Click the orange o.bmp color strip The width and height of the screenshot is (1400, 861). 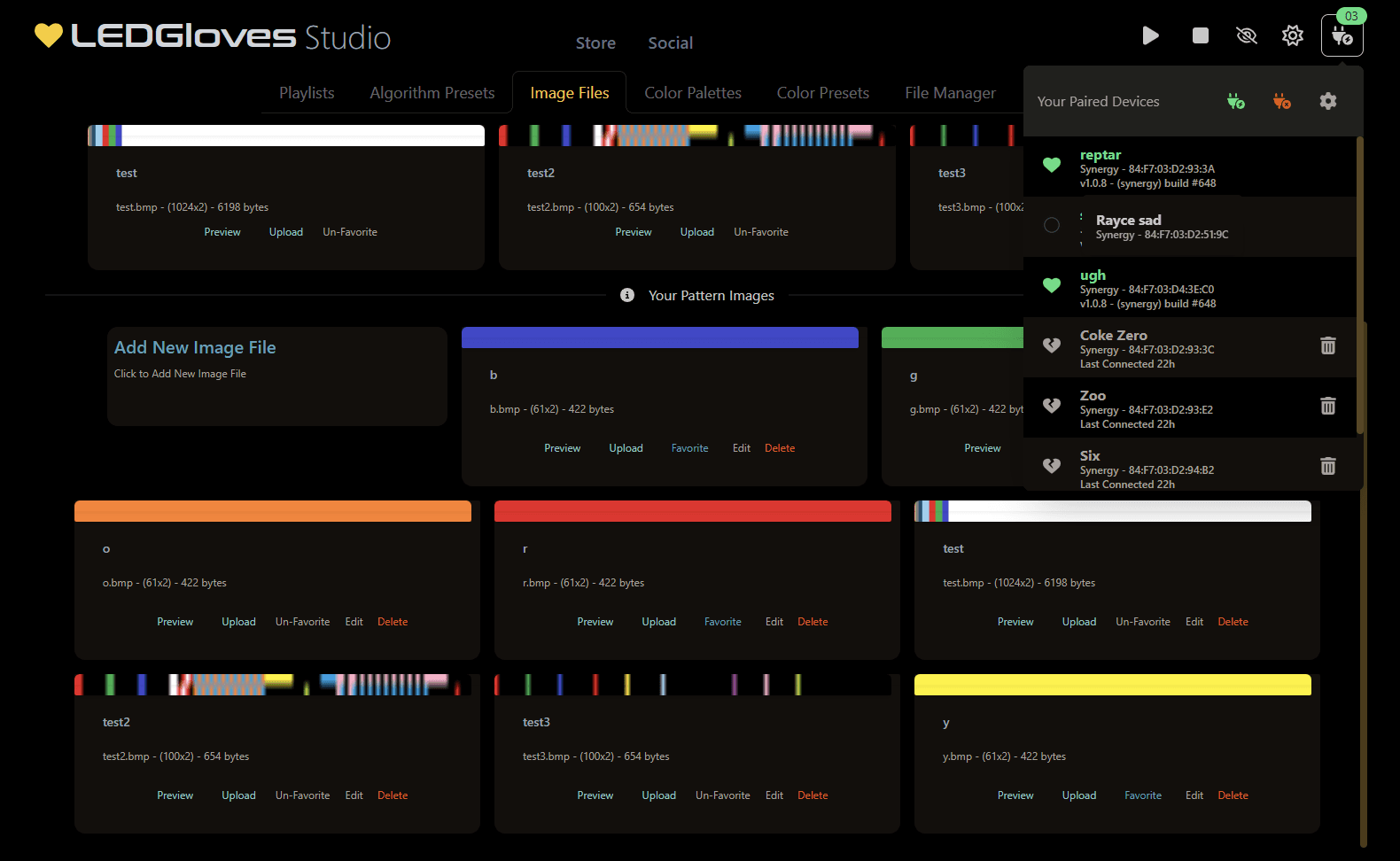[273, 511]
